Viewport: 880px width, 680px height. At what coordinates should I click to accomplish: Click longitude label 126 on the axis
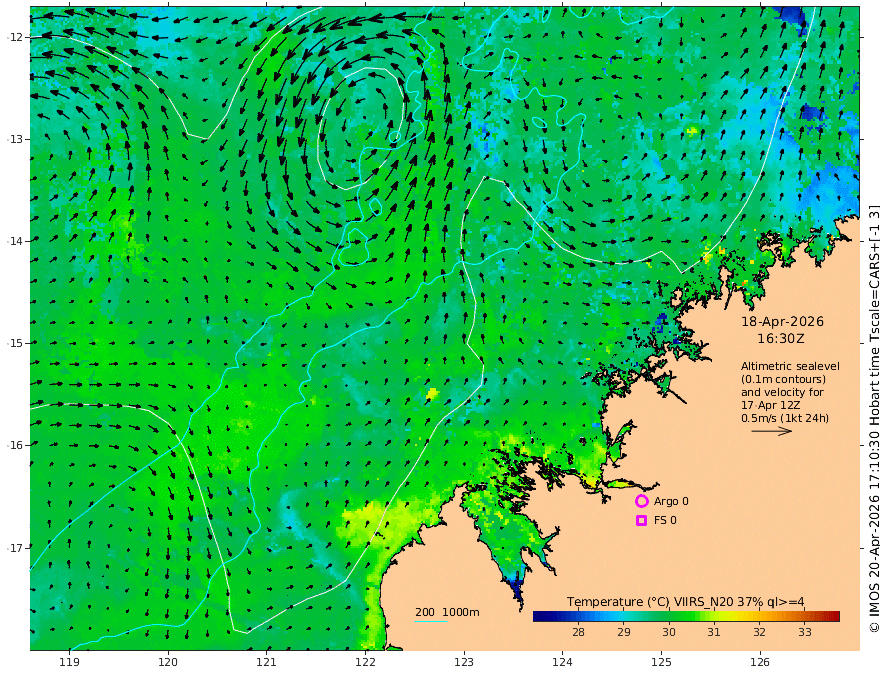click(x=760, y=662)
